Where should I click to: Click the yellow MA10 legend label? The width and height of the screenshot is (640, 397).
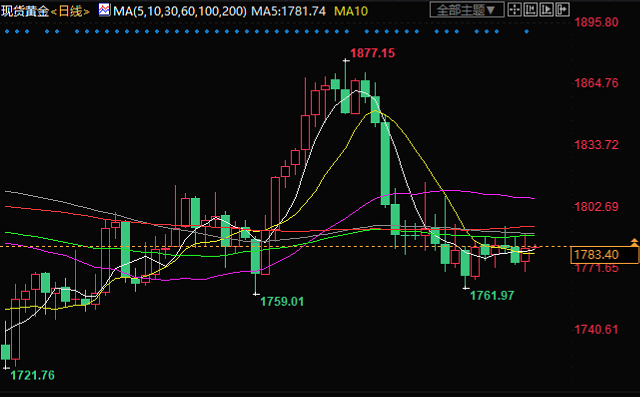[x=351, y=11]
